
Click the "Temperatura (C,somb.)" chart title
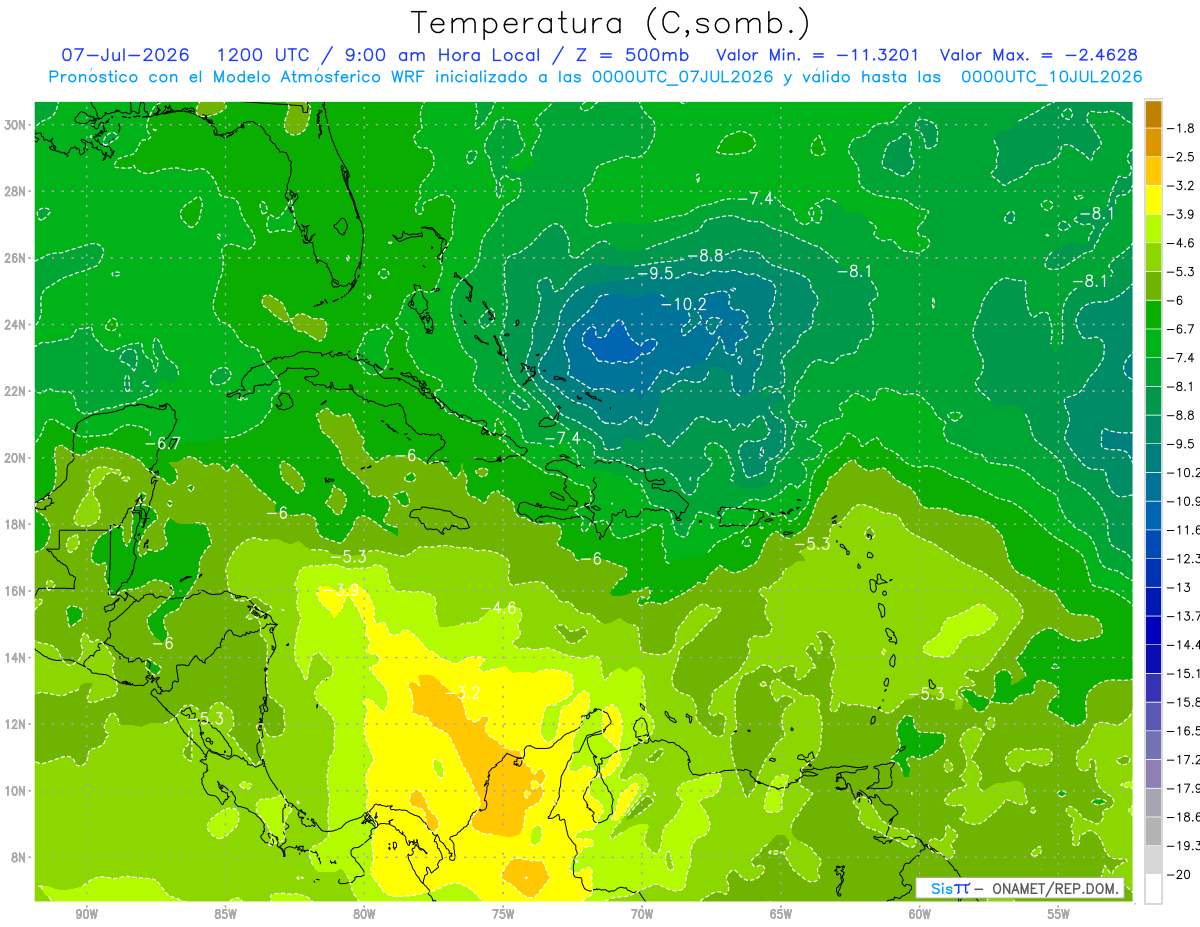611,23
